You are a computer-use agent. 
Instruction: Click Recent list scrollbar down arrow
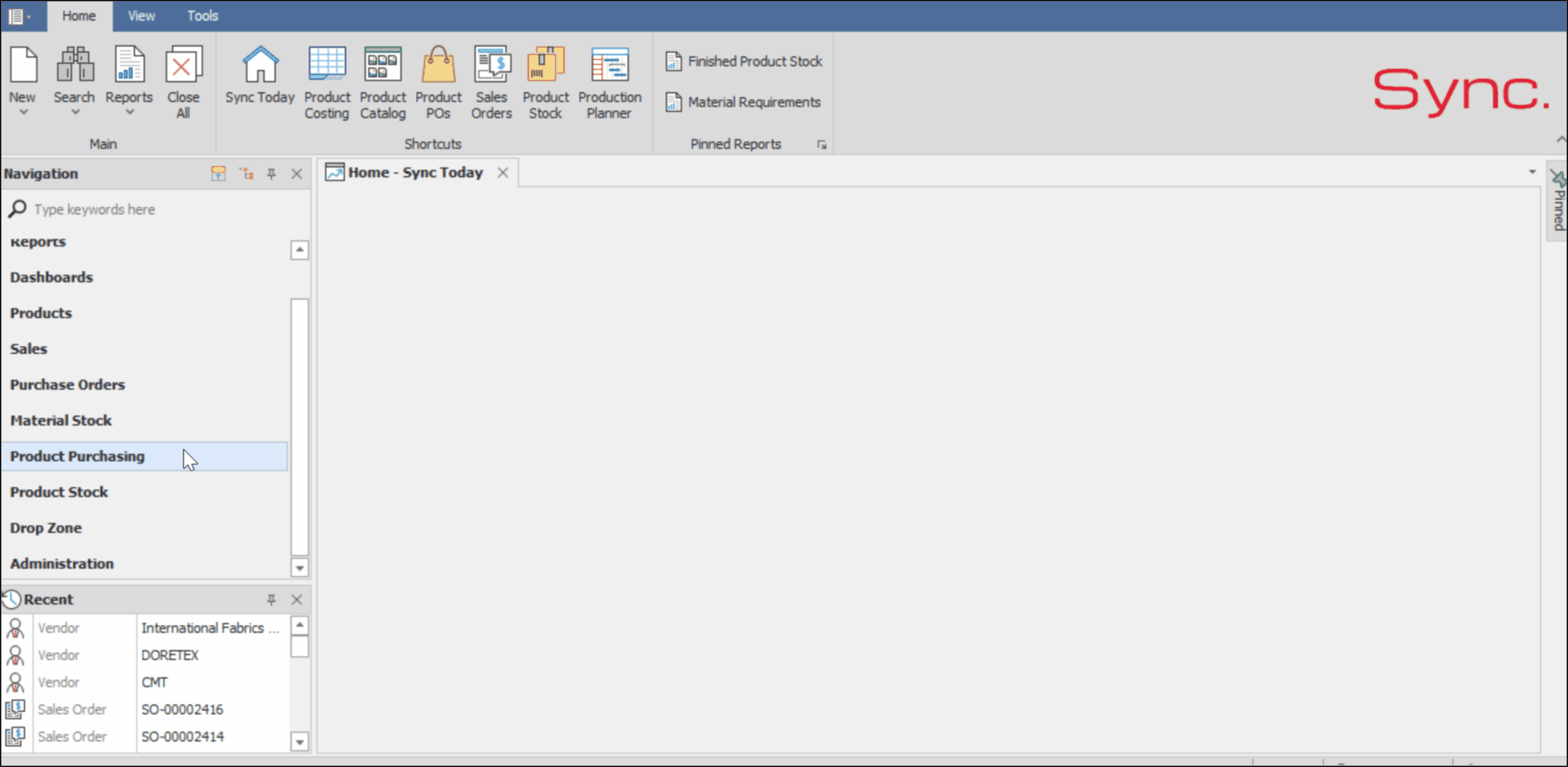[300, 741]
